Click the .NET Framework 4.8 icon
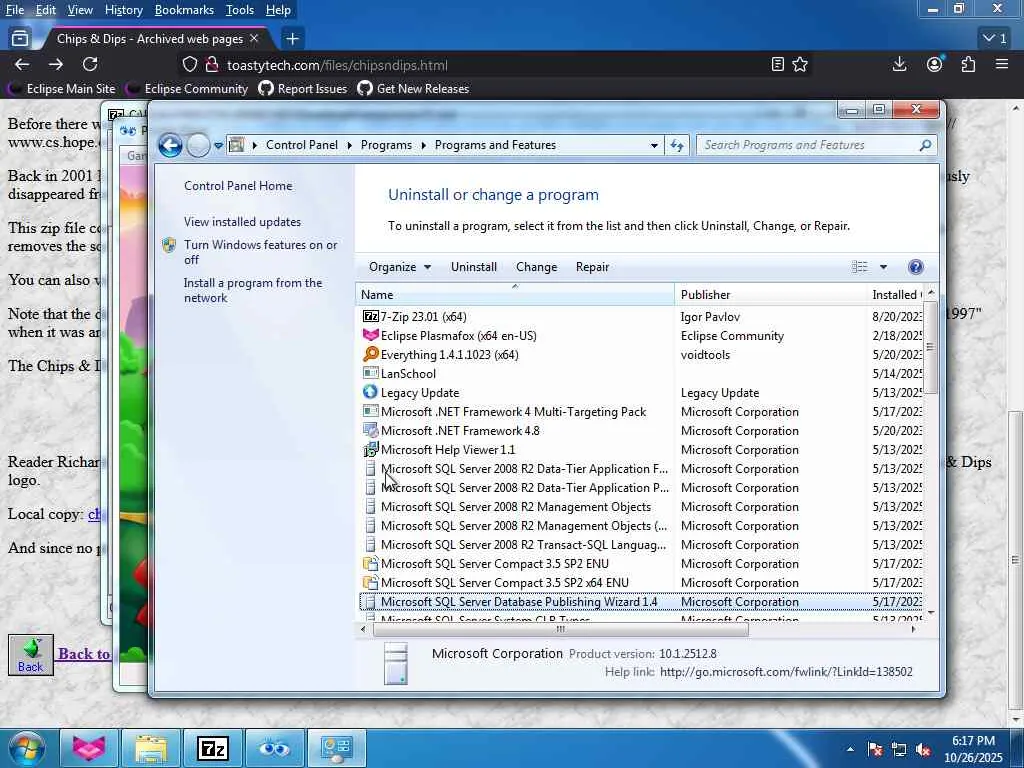The image size is (1024, 768). pyautogui.click(x=370, y=430)
